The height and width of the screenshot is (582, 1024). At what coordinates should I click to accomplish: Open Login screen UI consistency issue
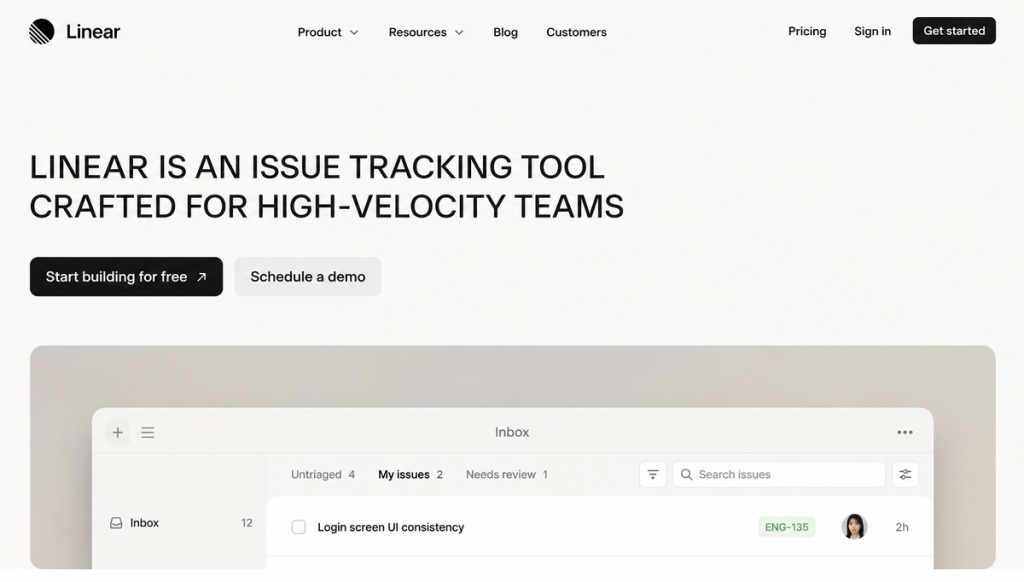pos(391,527)
